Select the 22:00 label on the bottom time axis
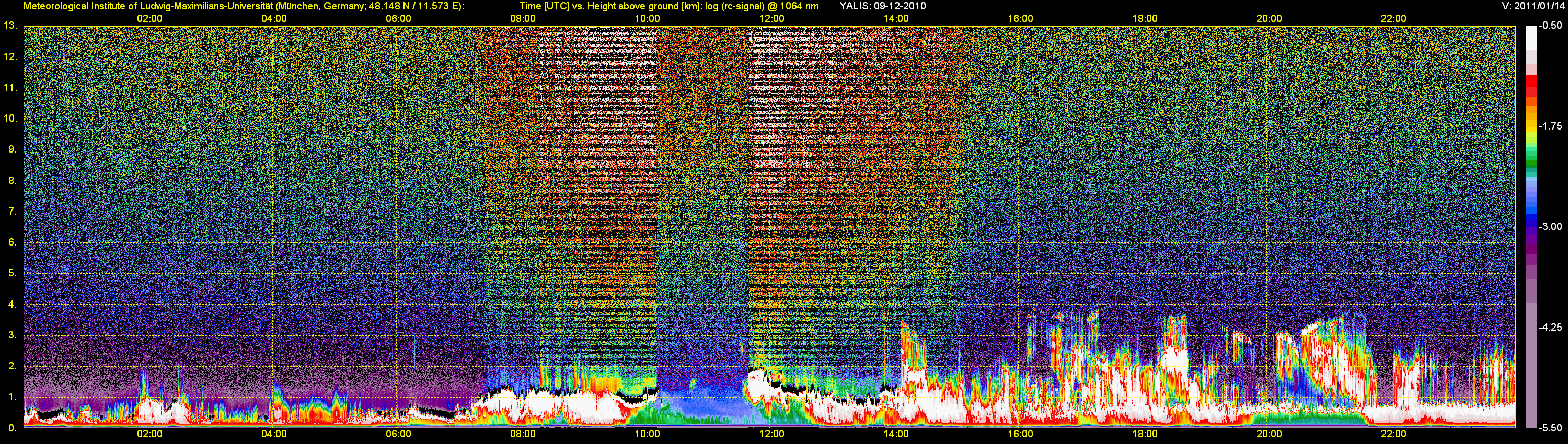Image resolution: width=1568 pixels, height=444 pixels. coord(1393,434)
